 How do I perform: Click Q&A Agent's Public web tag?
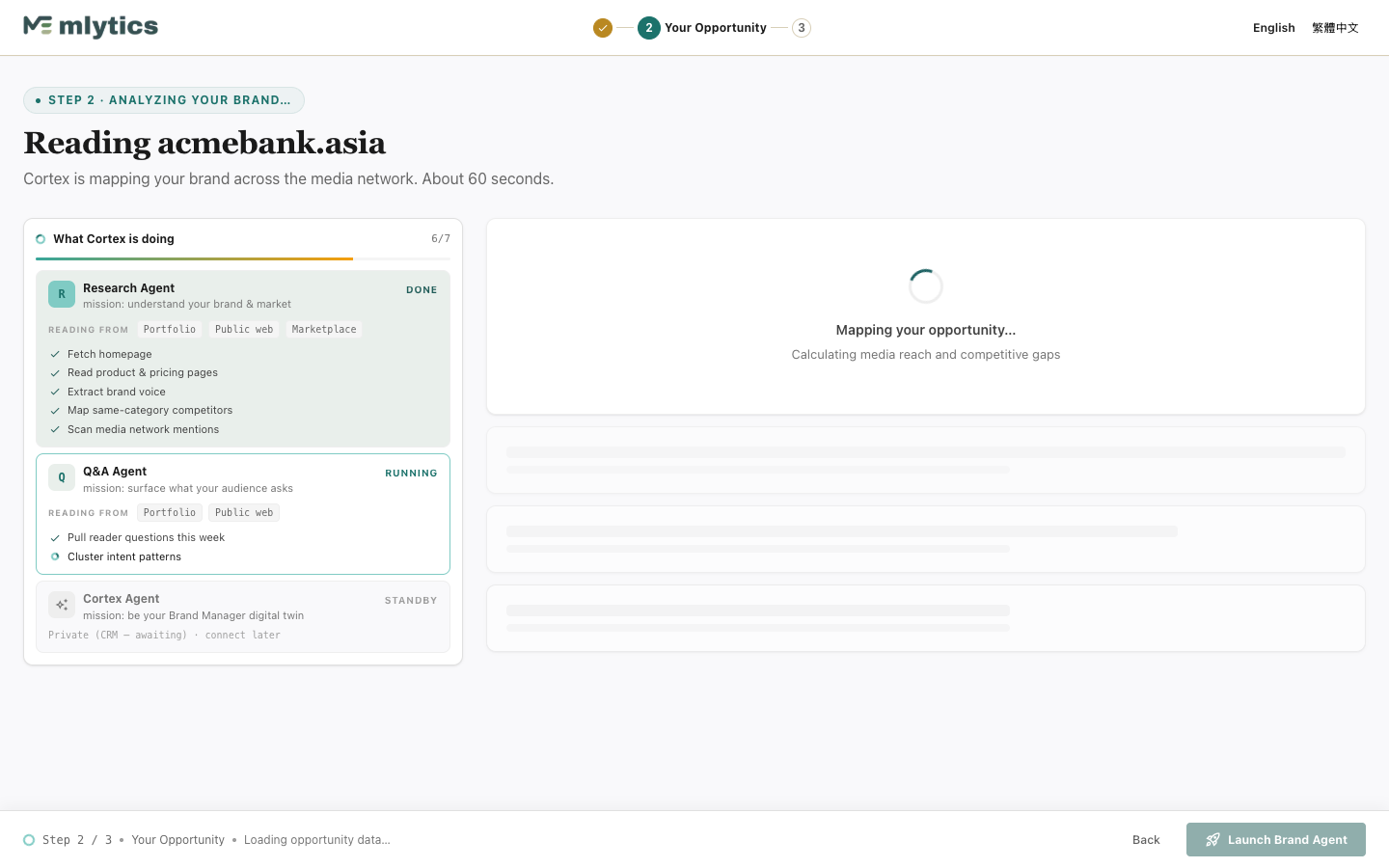[x=244, y=512]
